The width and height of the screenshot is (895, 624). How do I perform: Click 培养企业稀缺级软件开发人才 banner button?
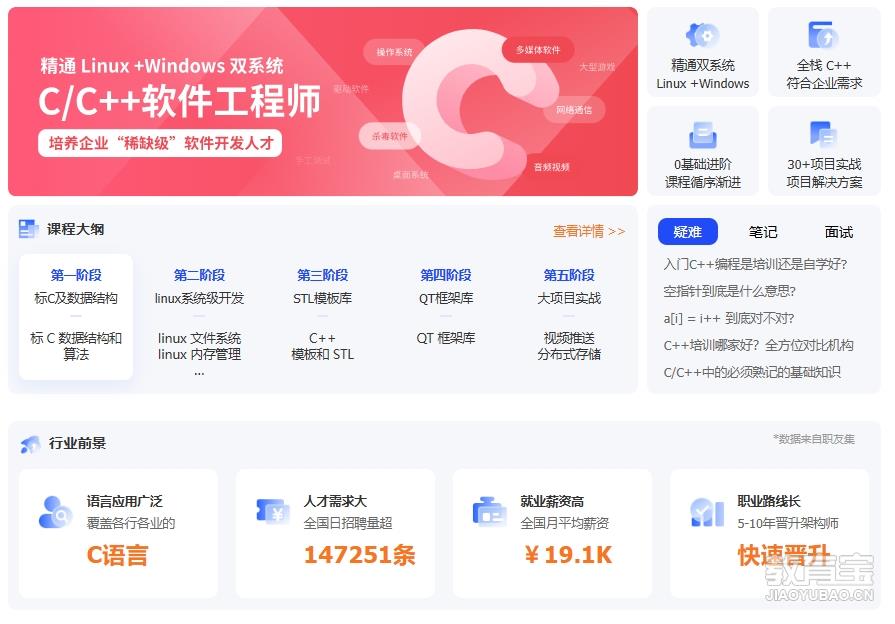[160, 143]
